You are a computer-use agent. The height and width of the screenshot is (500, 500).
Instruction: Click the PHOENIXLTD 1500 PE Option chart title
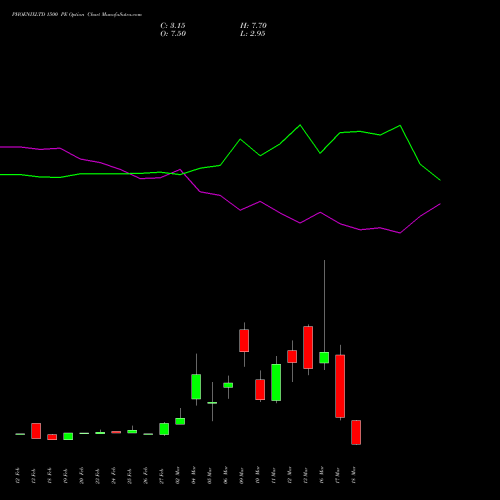[77, 15]
